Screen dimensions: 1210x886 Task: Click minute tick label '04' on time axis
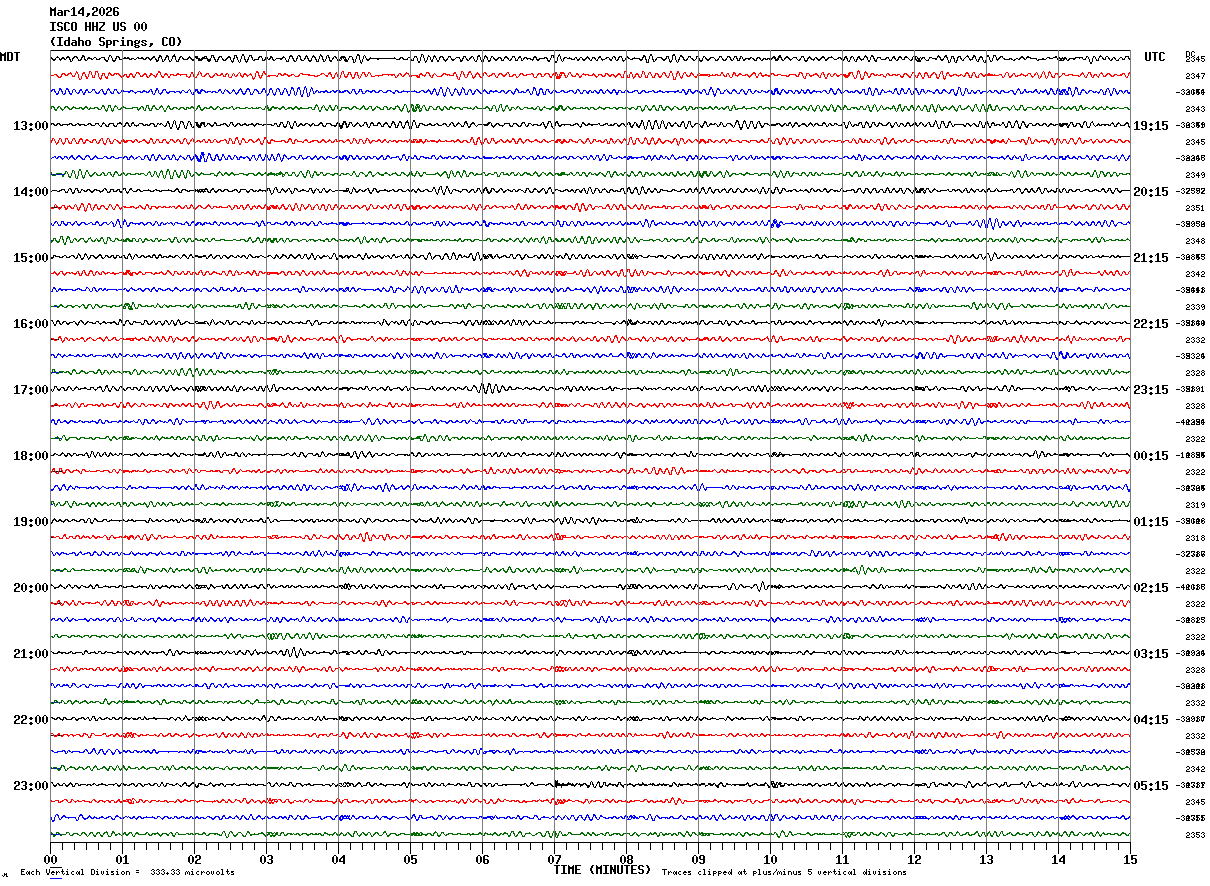338,859
